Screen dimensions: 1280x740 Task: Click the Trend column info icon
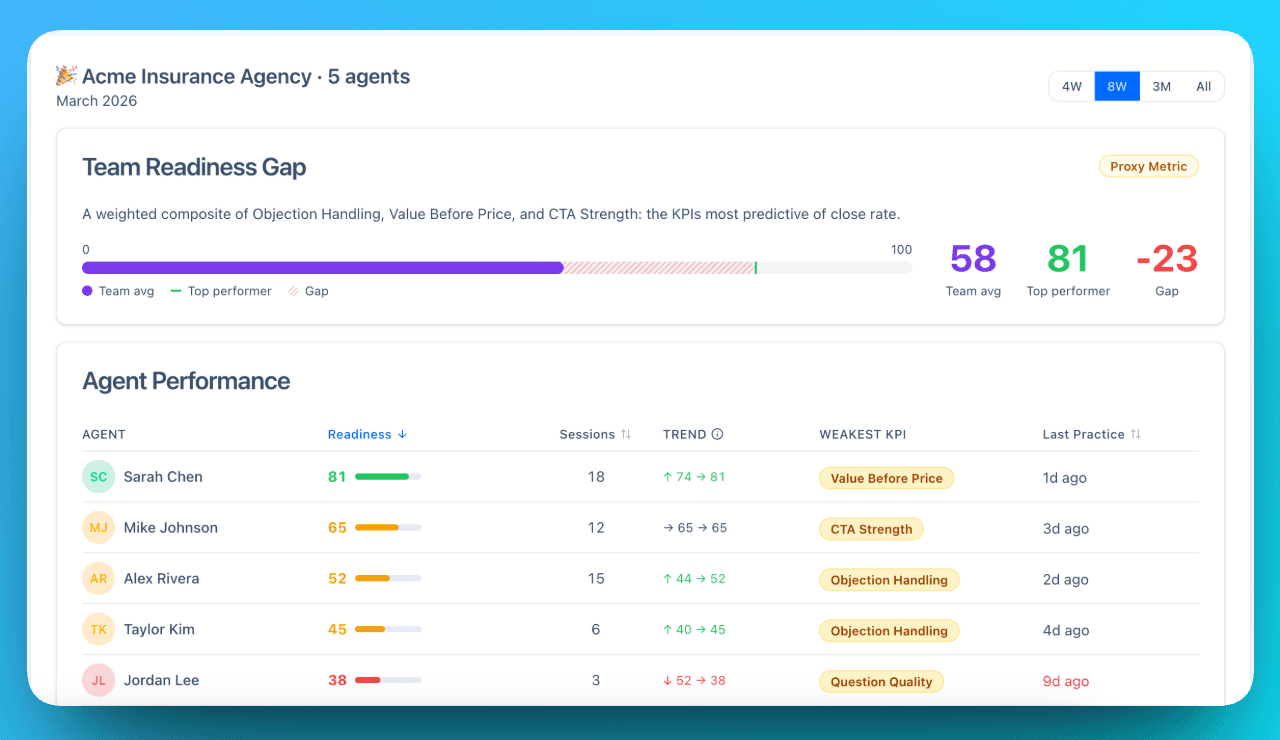[x=719, y=434]
